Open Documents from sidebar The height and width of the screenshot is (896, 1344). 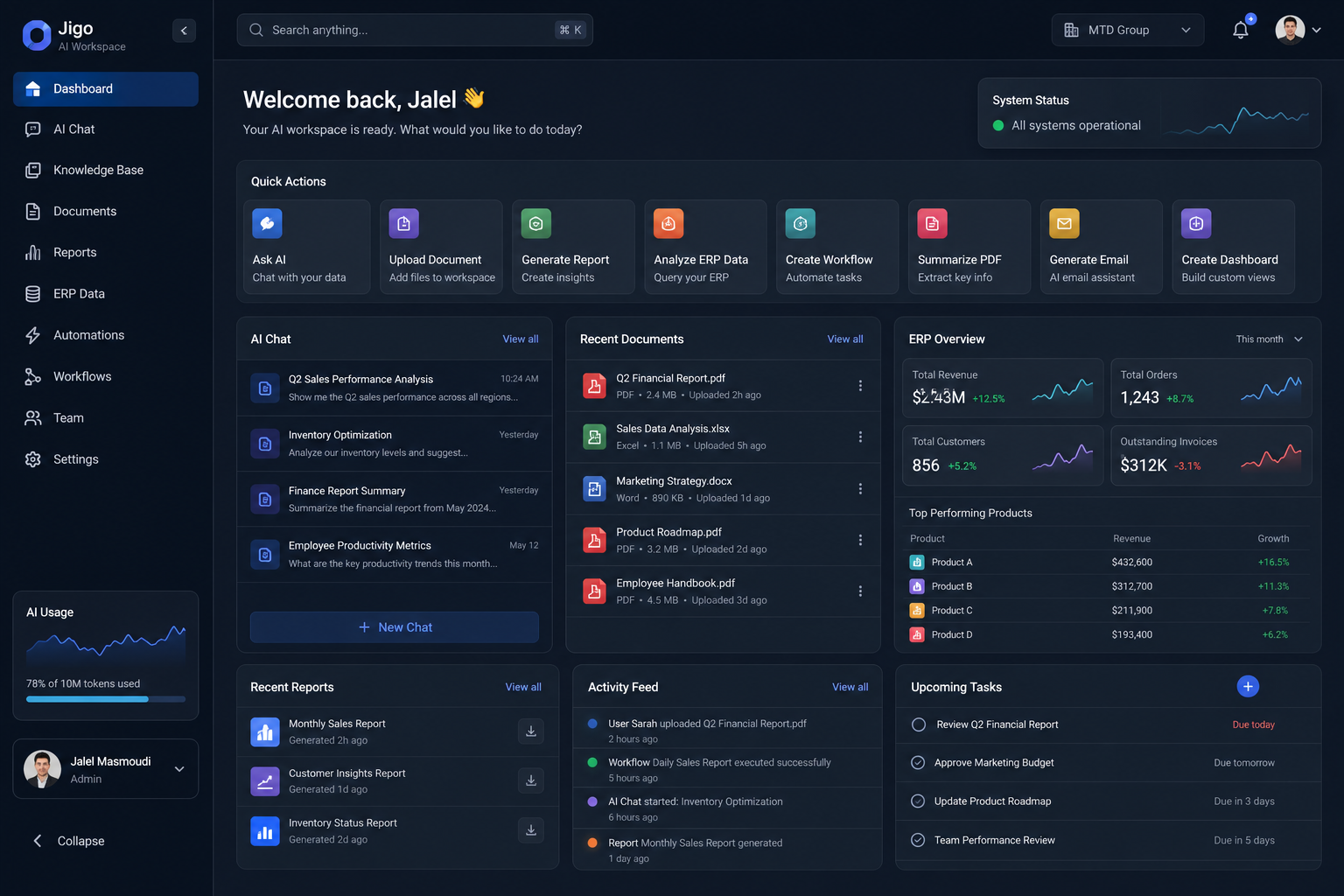(x=106, y=212)
